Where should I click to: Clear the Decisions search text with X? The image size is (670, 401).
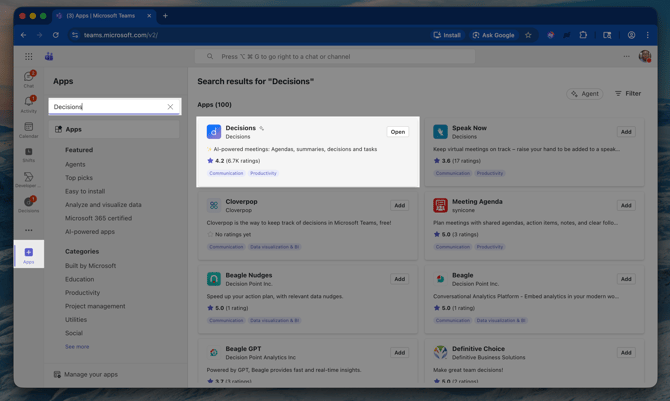[x=170, y=107]
